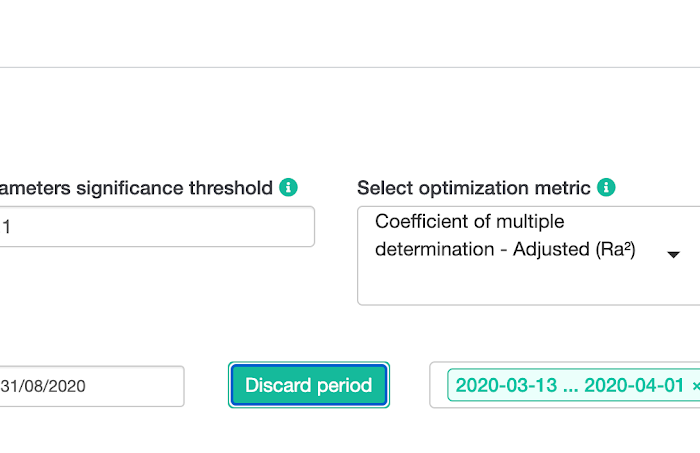This screenshot has height=453, width=700.
Task: Place cursor after value 1 in threshold box
Action: coord(12,227)
